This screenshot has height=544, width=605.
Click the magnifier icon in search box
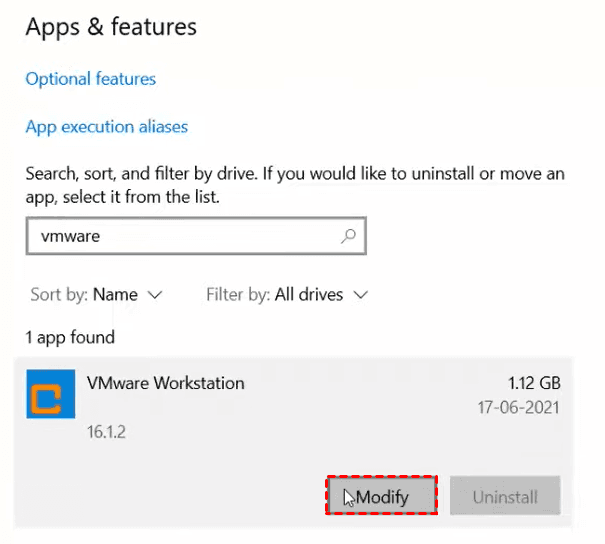pos(348,237)
